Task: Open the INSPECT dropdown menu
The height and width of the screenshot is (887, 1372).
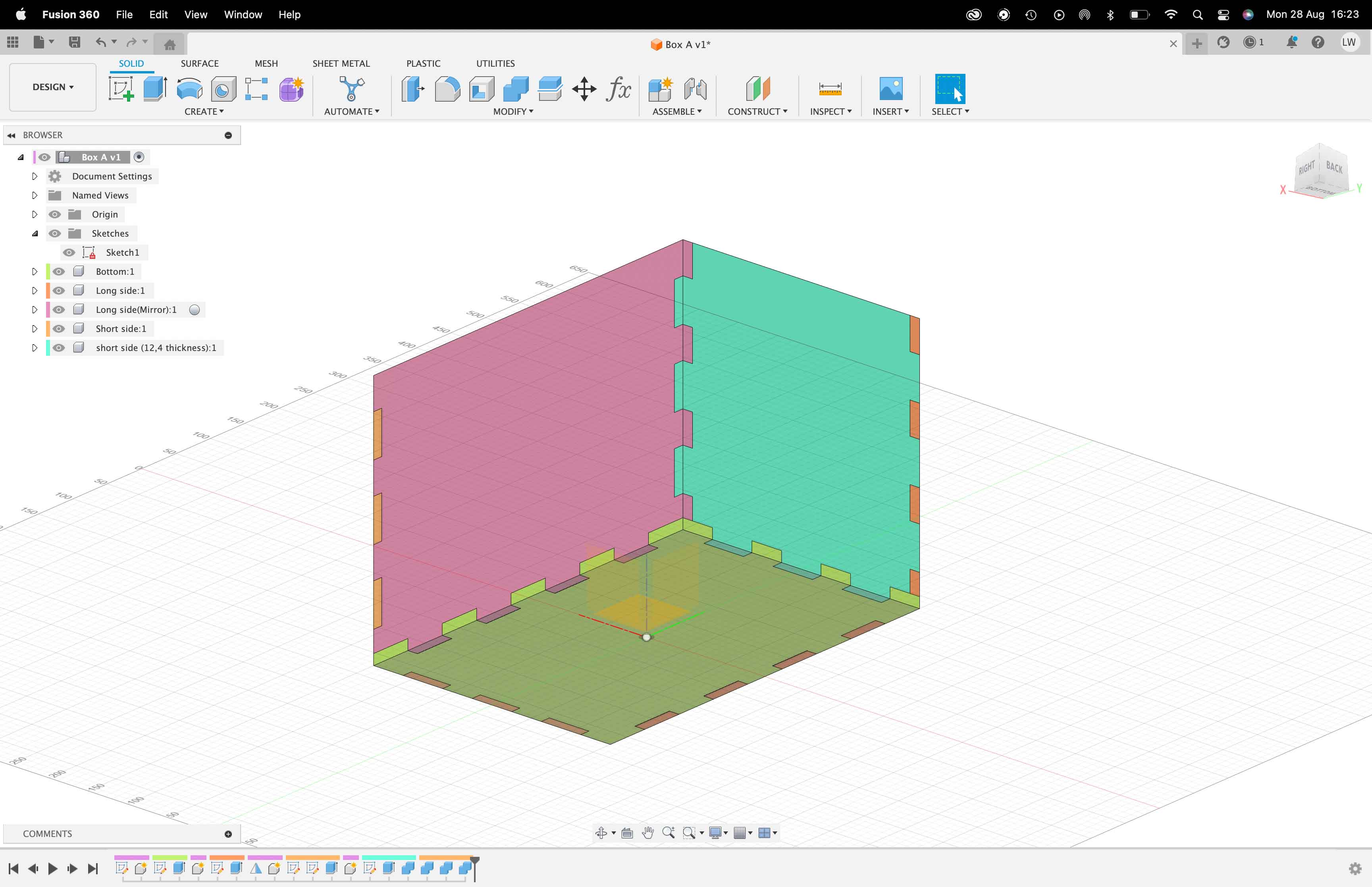Action: pos(830,111)
